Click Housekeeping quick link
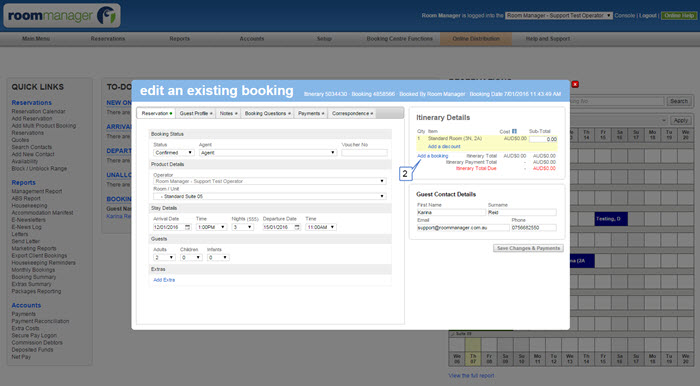 [29, 206]
